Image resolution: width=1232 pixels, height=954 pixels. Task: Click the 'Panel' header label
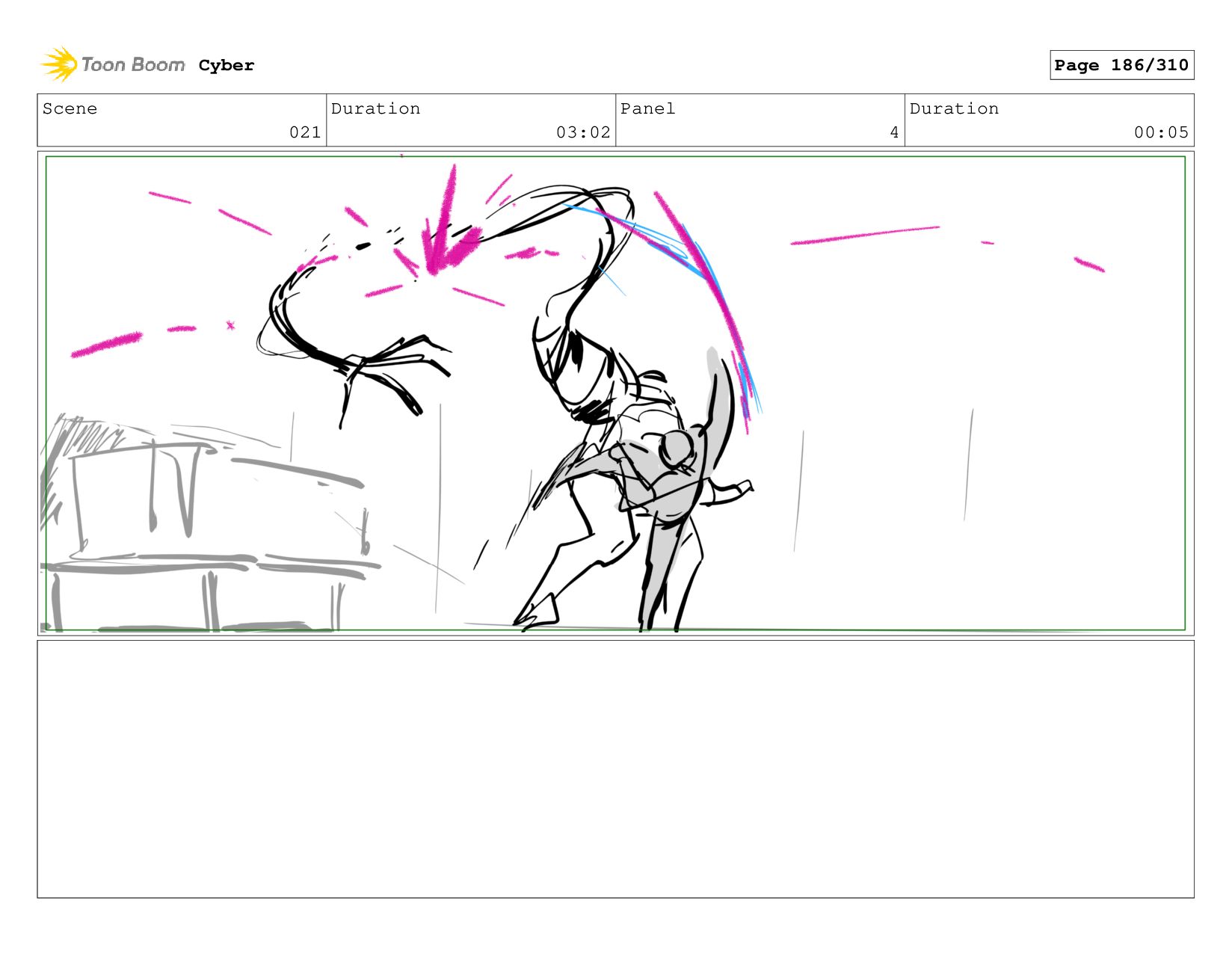click(647, 108)
